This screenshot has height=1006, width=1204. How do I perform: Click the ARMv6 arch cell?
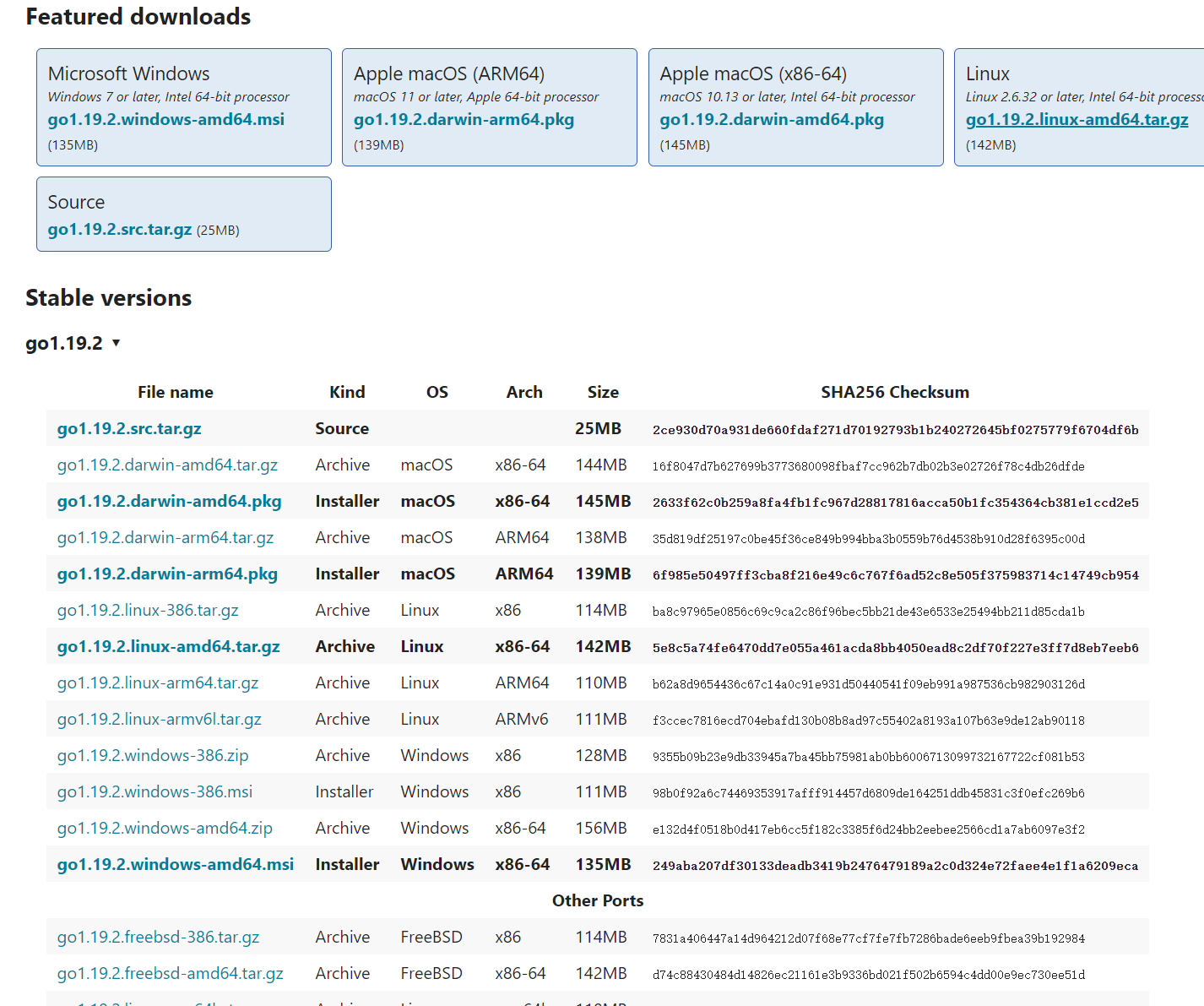[522, 719]
